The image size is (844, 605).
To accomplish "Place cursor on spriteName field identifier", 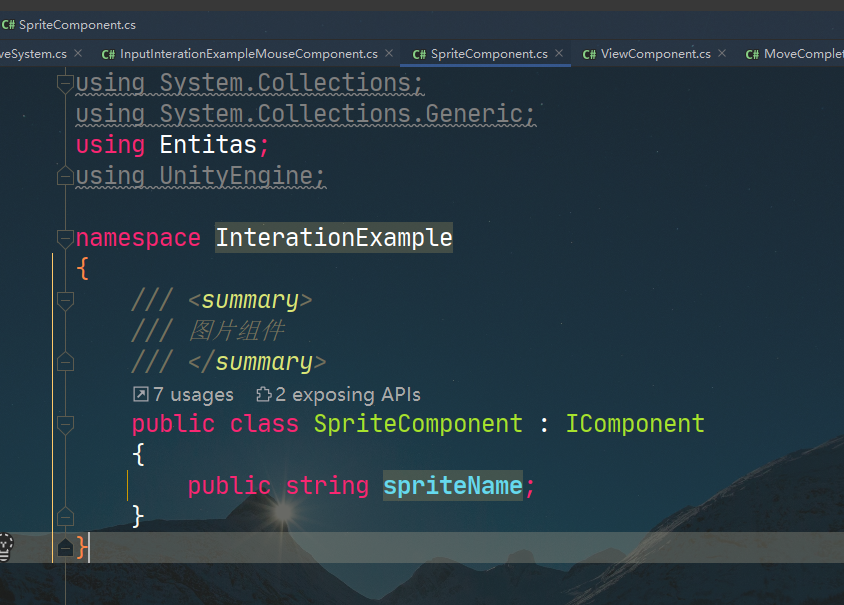I will [x=453, y=486].
